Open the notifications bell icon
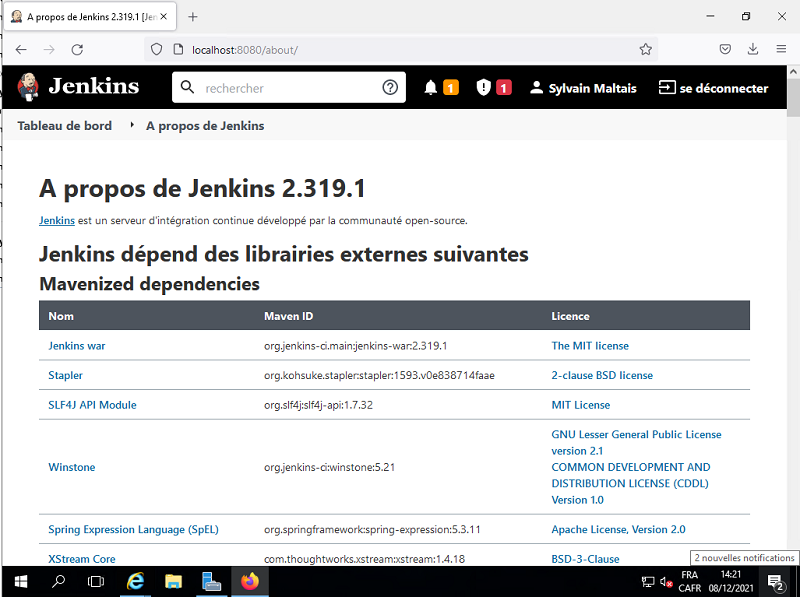The image size is (800, 597). [431, 88]
